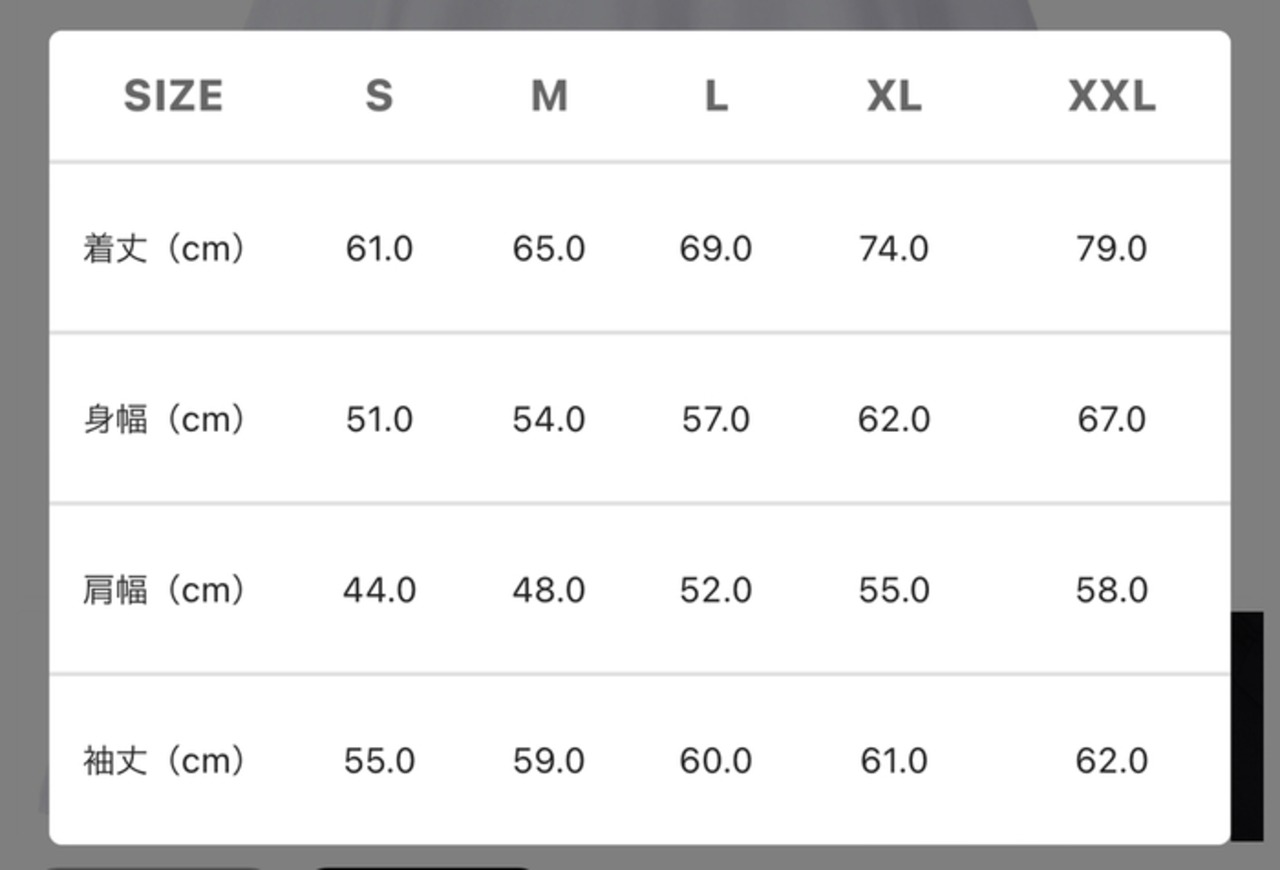Select the M size column header
This screenshot has width=1280, height=870.
(x=549, y=96)
